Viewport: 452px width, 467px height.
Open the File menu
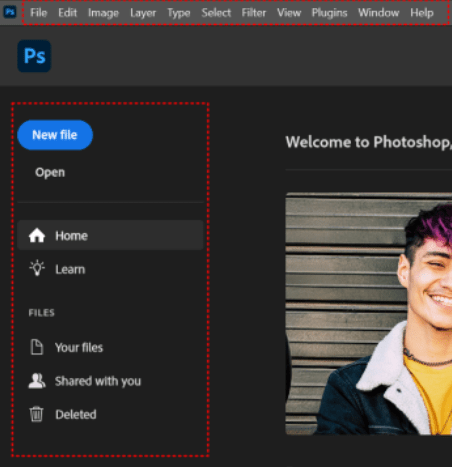tap(38, 13)
